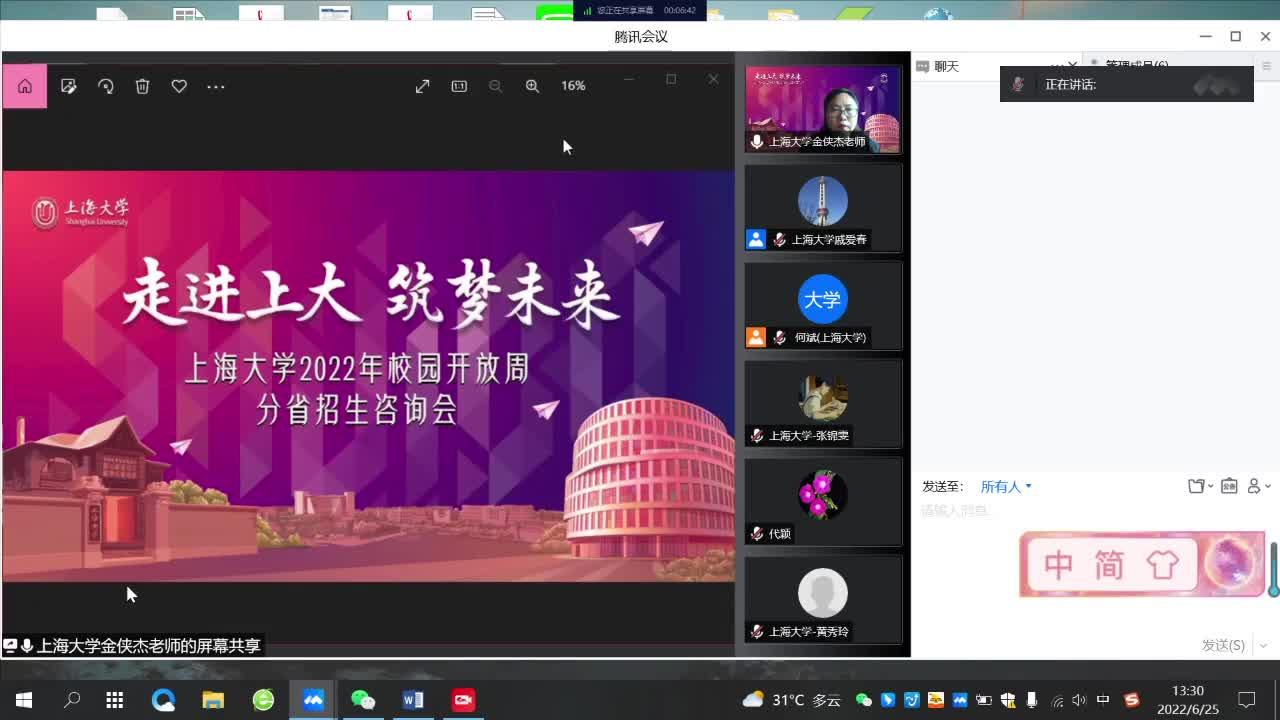
Task: Open Word from the taskbar
Action: 413,700
